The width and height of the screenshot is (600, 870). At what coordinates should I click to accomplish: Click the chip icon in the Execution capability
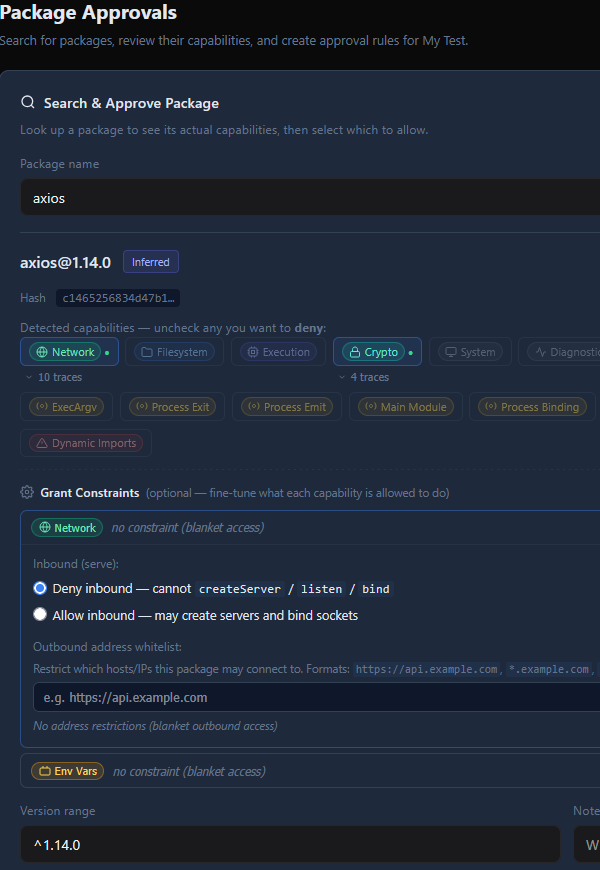[x=253, y=352]
